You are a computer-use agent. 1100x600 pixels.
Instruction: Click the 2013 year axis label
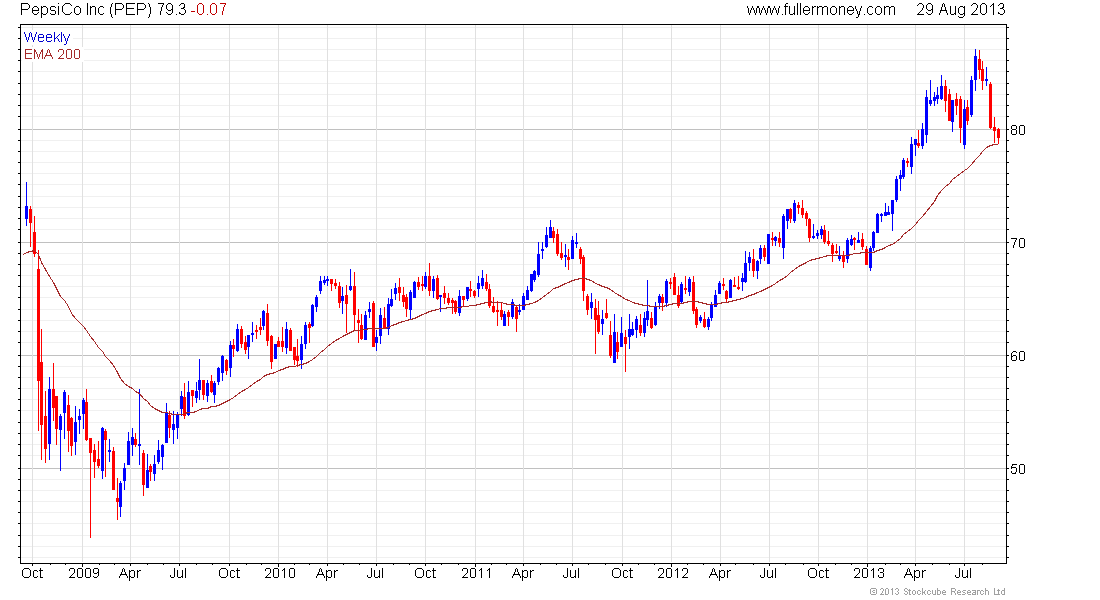coord(868,573)
